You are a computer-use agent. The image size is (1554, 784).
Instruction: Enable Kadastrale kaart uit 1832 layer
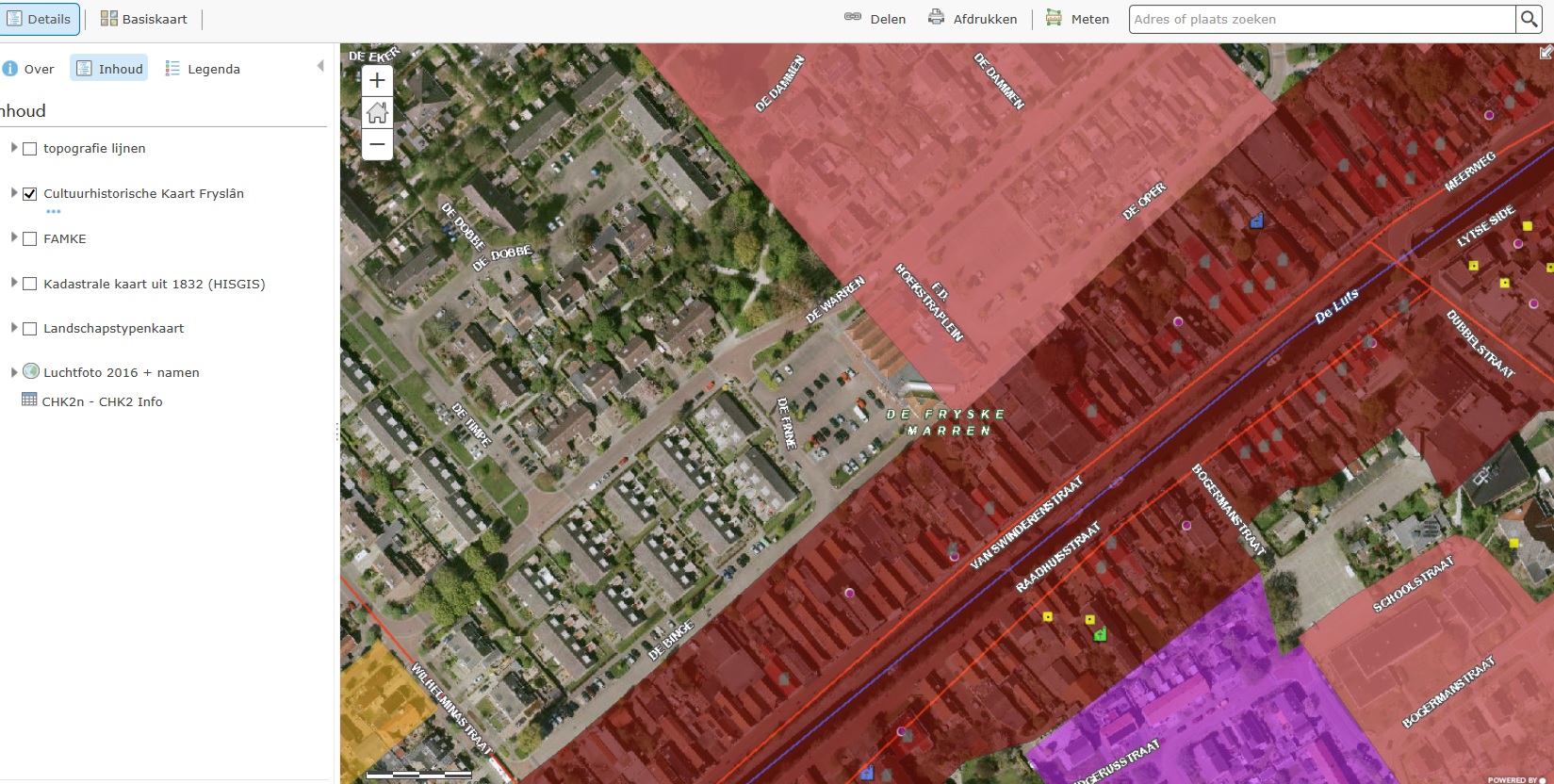click(30, 284)
